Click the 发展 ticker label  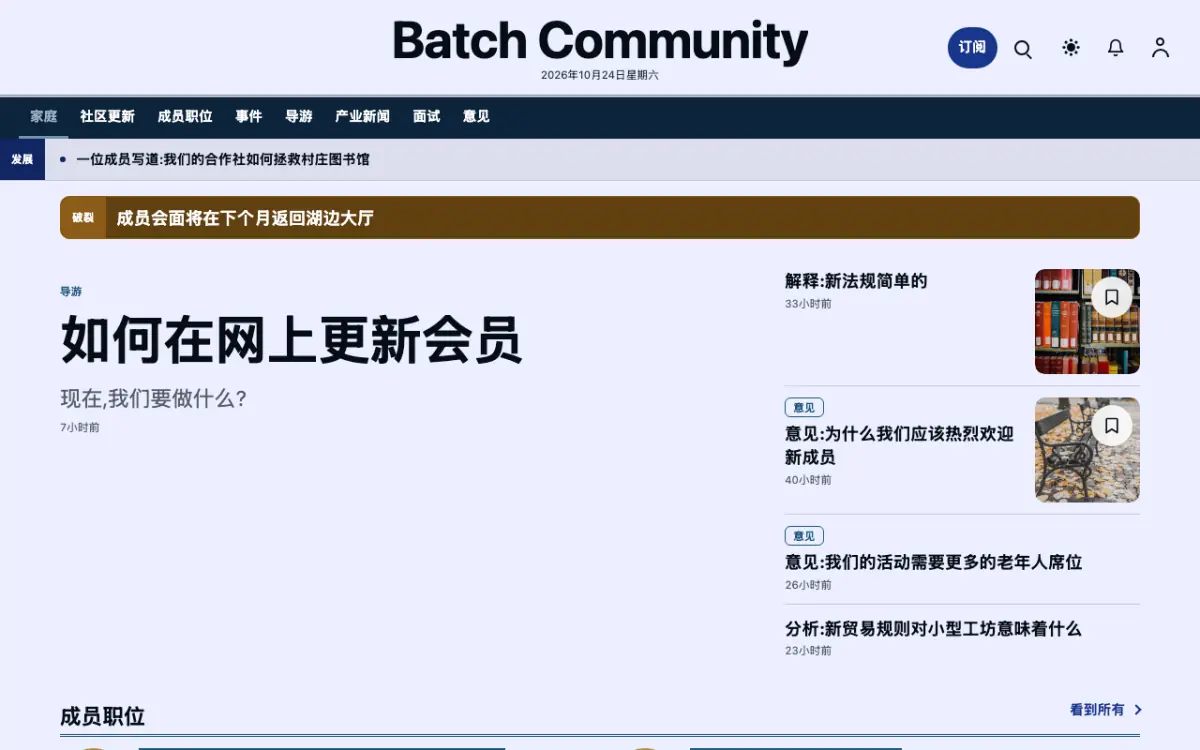22,159
